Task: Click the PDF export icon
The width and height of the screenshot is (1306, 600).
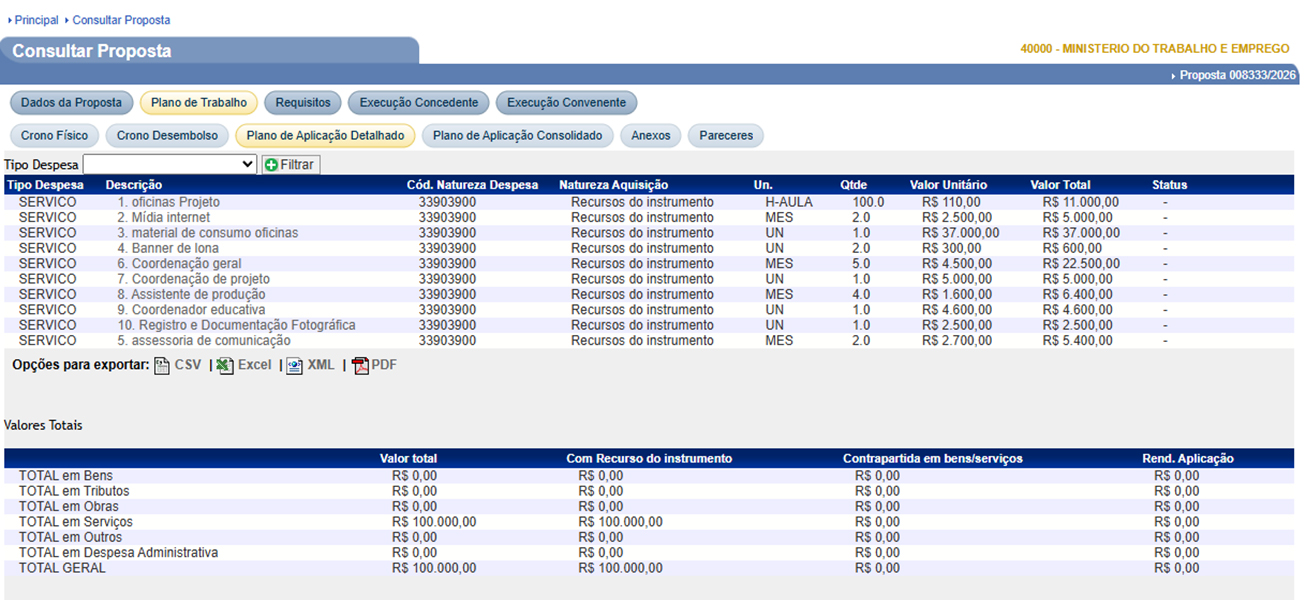Action: pyautogui.click(x=360, y=366)
